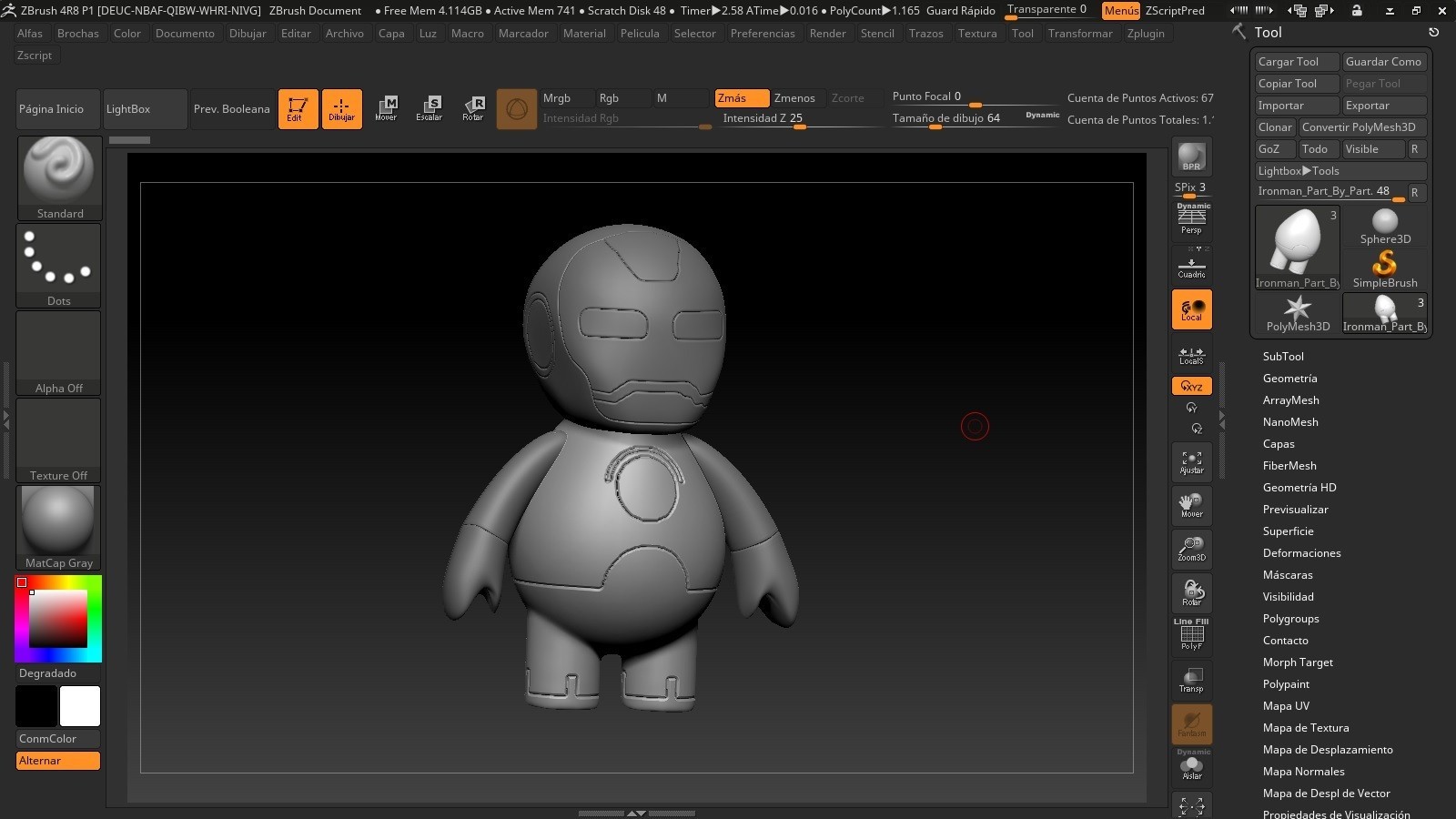The width and height of the screenshot is (1456, 819).
Task: Open the Zplugin menu
Action: point(1146,34)
